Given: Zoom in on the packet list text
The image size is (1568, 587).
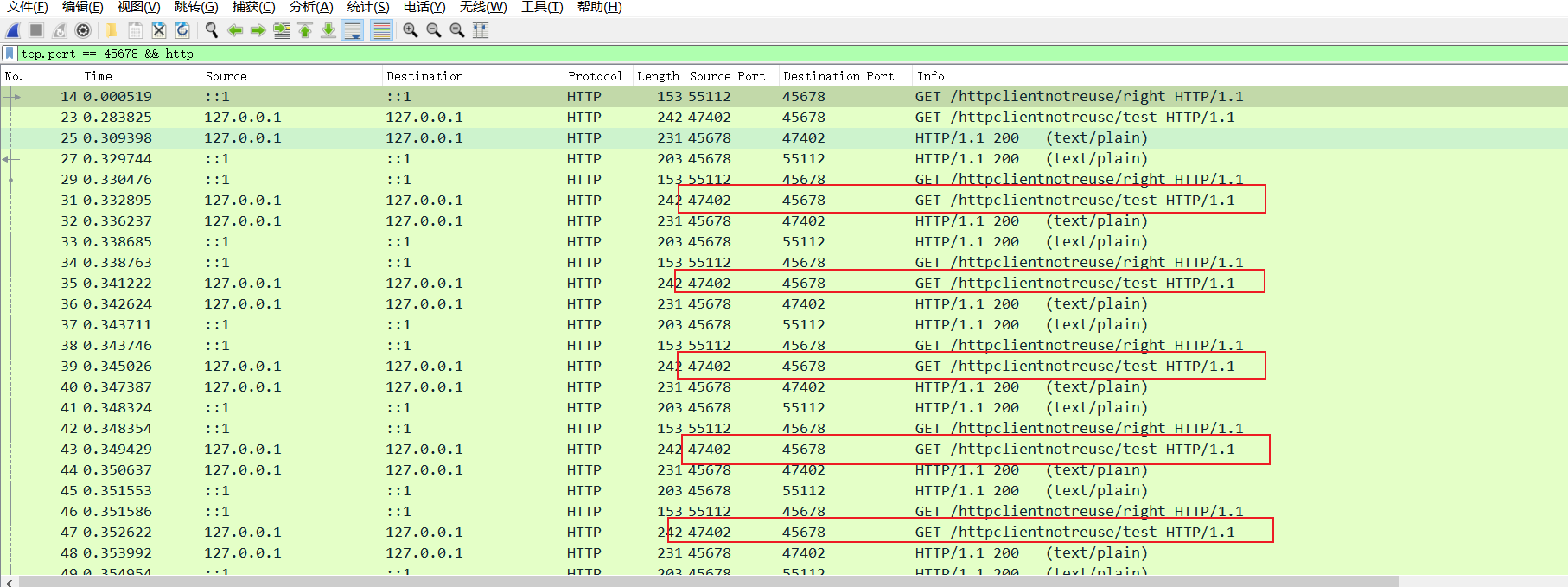Looking at the screenshot, I should (x=411, y=30).
